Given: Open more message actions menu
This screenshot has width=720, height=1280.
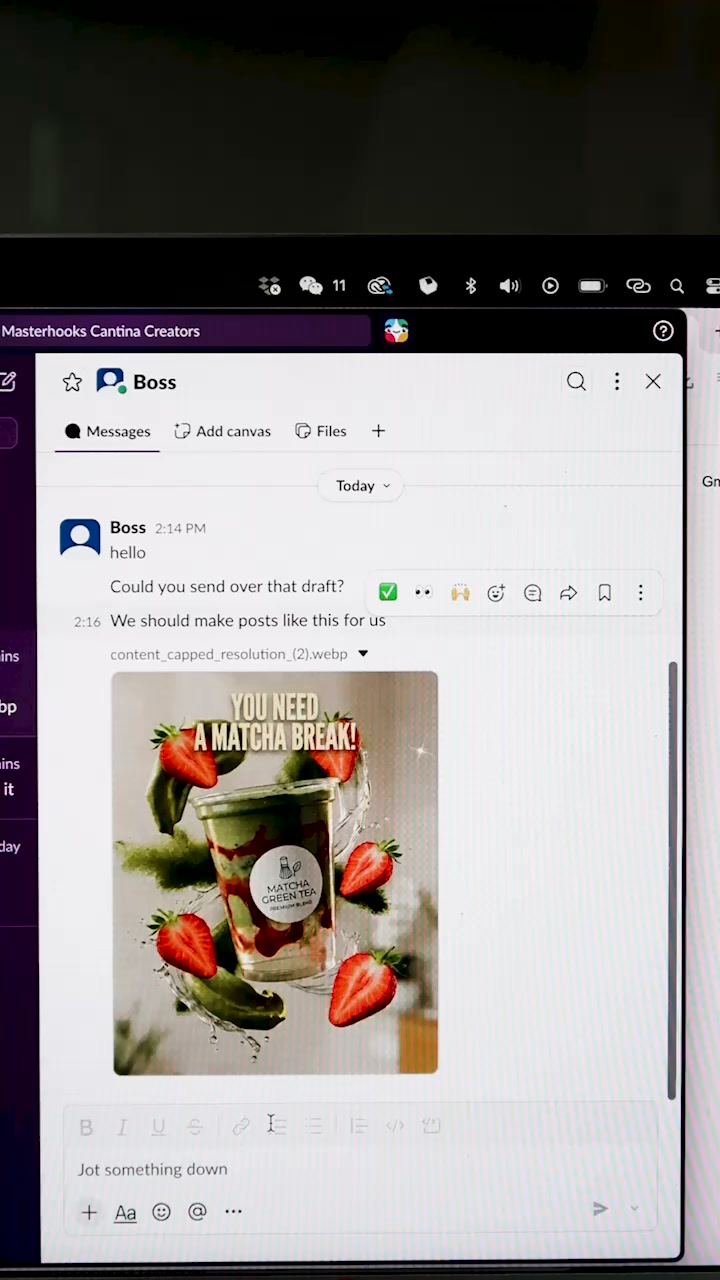Looking at the screenshot, I should [641, 593].
